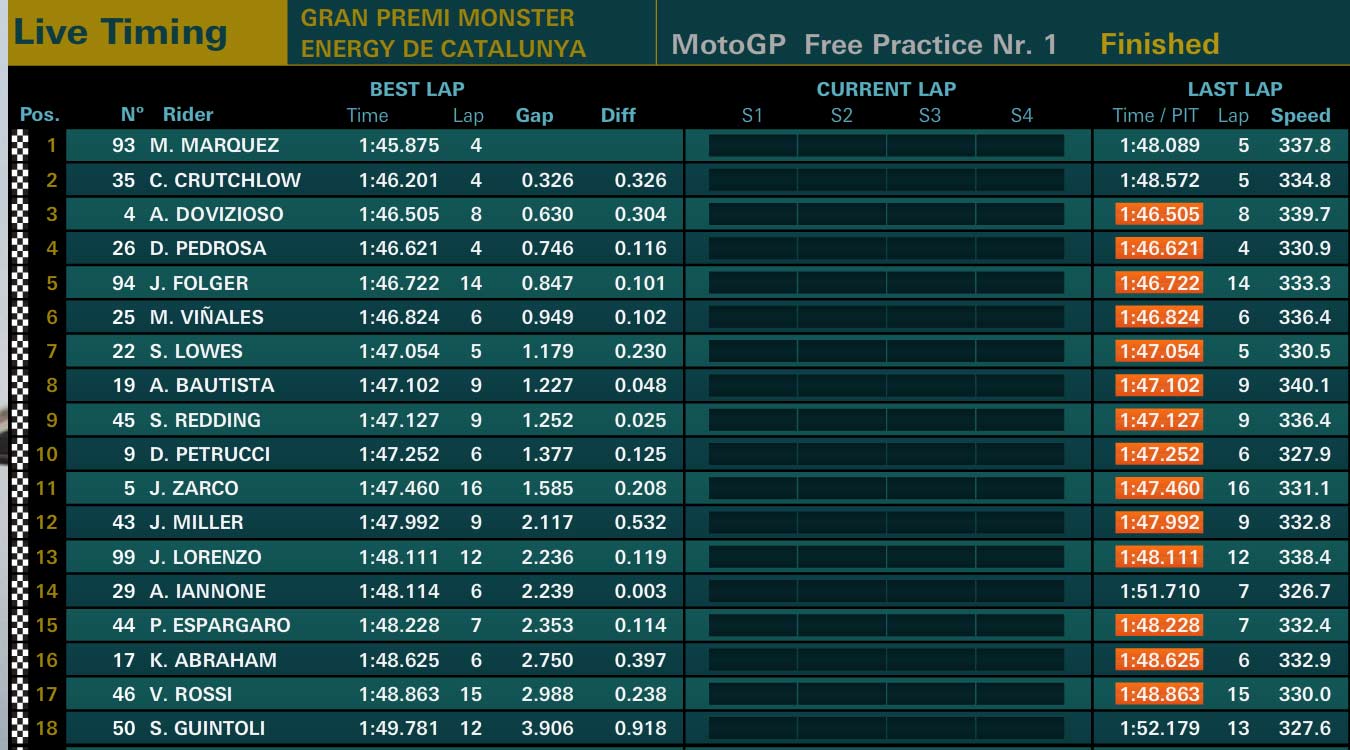Select rider A. DOVIZIOSO name
Image resolution: width=1350 pixels, height=750 pixels.
(x=217, y=214)
